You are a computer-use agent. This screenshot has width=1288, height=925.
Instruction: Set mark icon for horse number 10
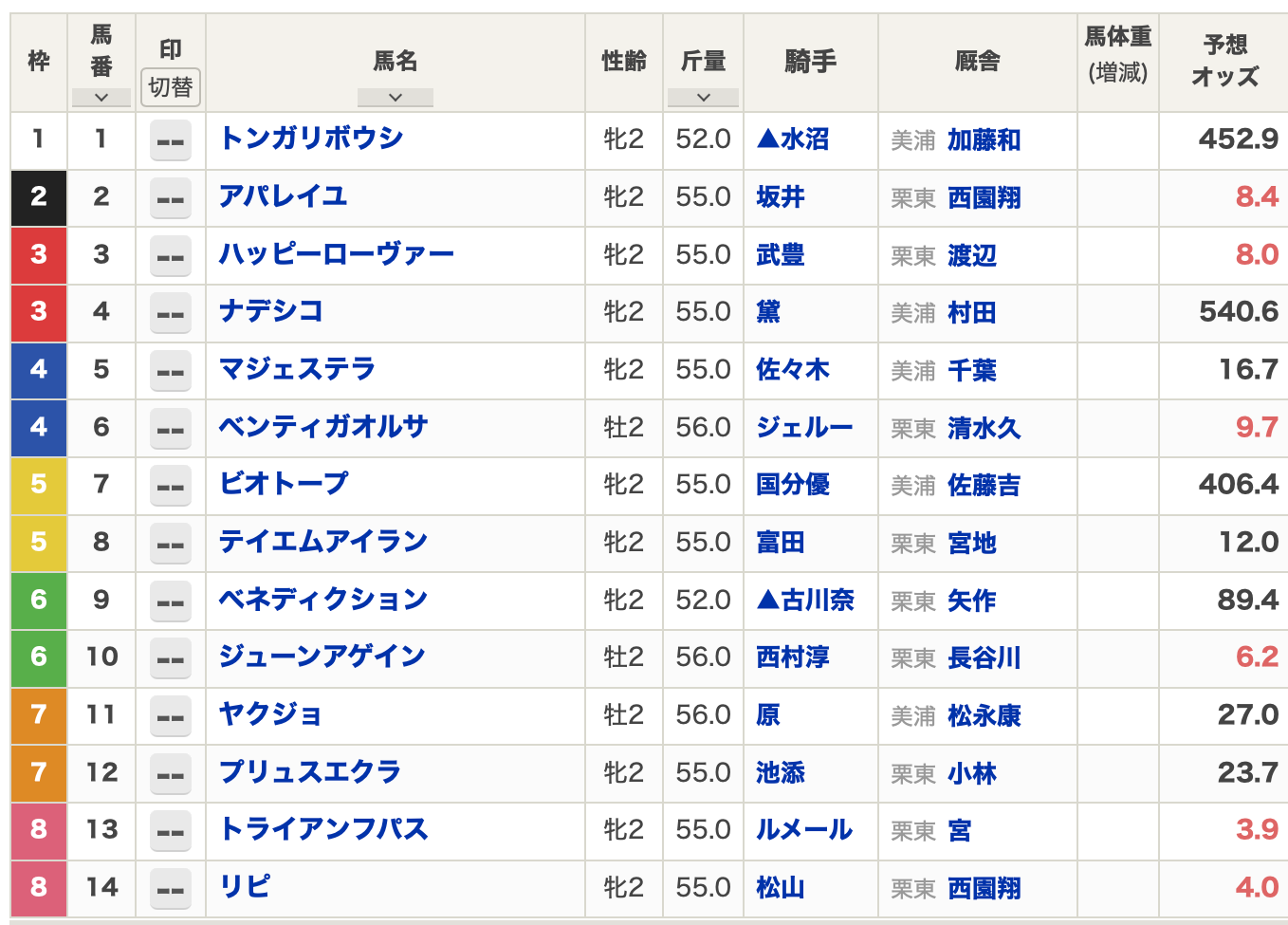(x=171, y=659)
